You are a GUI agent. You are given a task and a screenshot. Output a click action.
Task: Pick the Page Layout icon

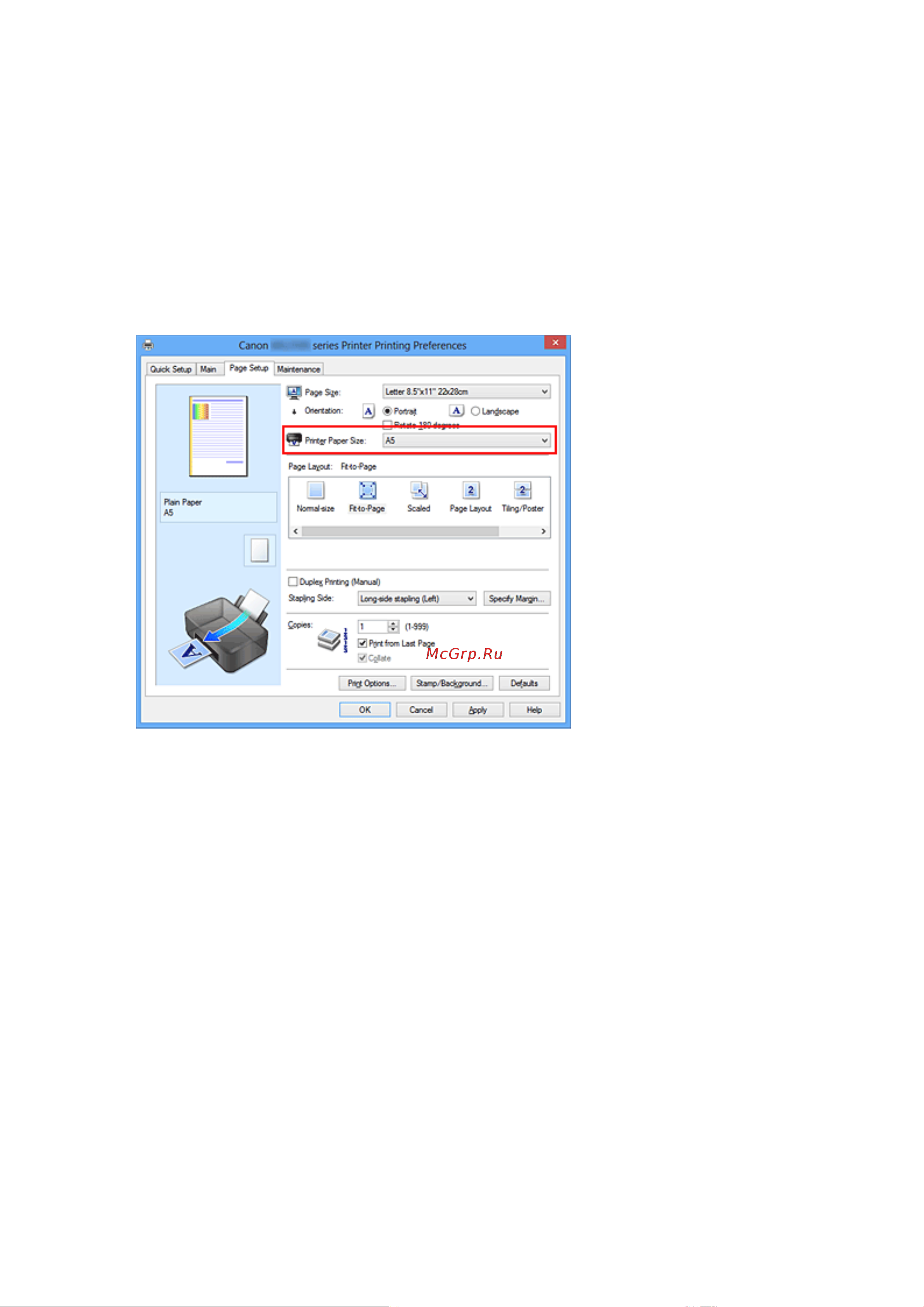pos(470,490)
